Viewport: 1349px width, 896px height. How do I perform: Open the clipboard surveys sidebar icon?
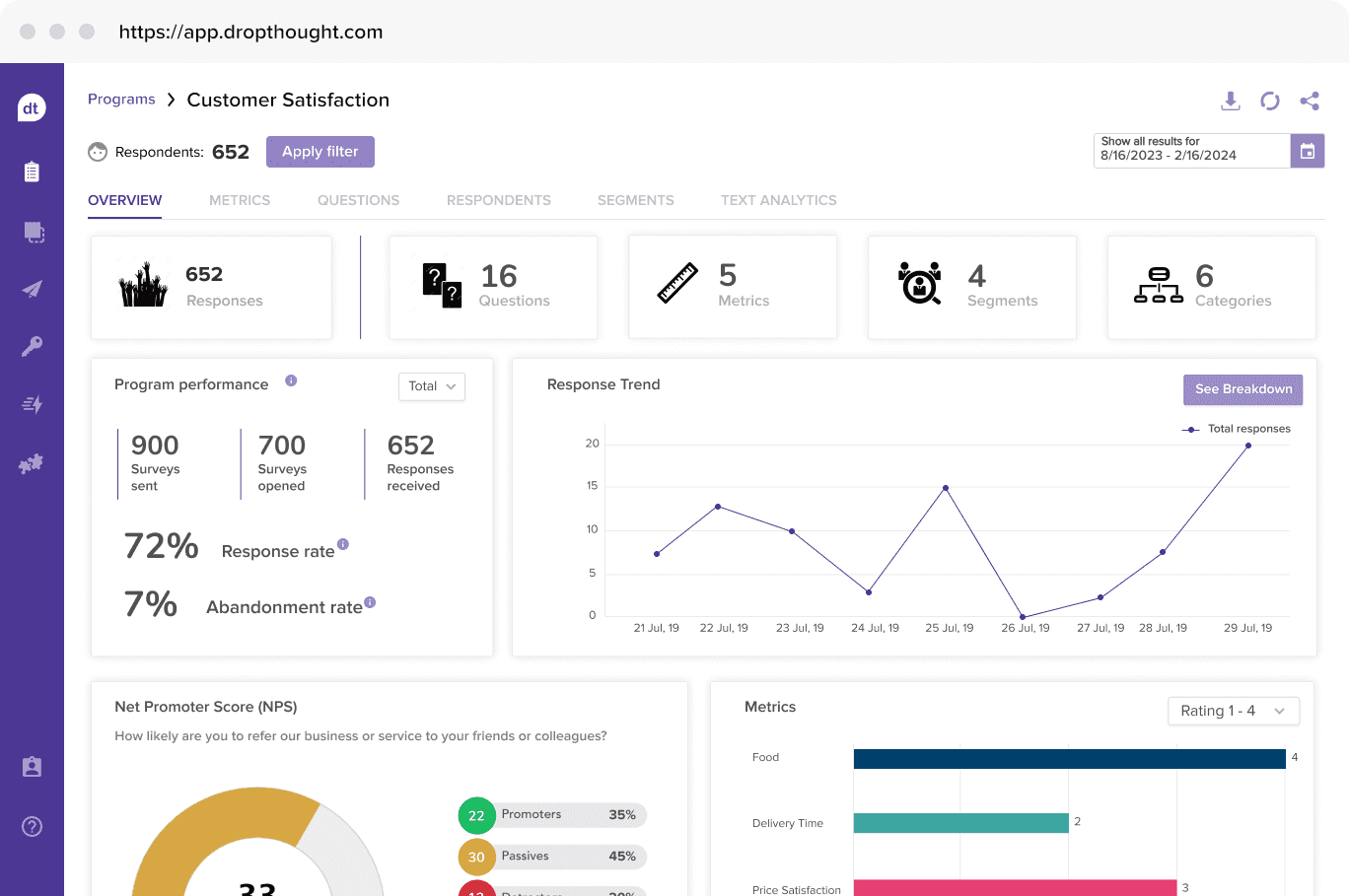tap(32, 172)
